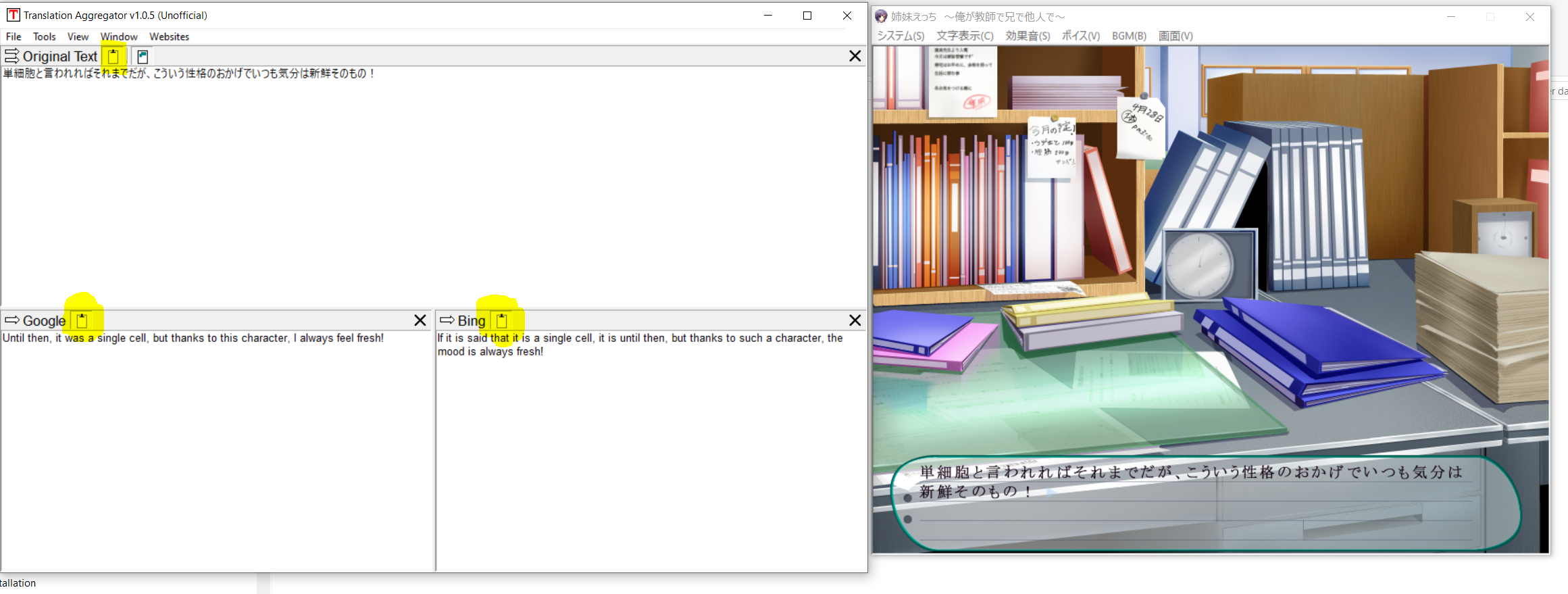Click the game dialogue box to advance text

pos(1206,503)
